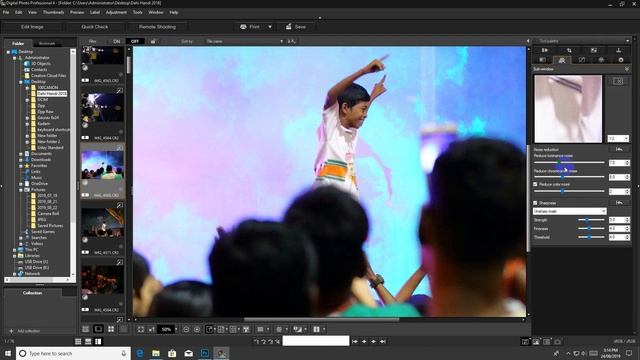The height and width of the screenshot is (360, 640).
Task: Reset the Noise reduction settings
Action: tap(619, 149)
